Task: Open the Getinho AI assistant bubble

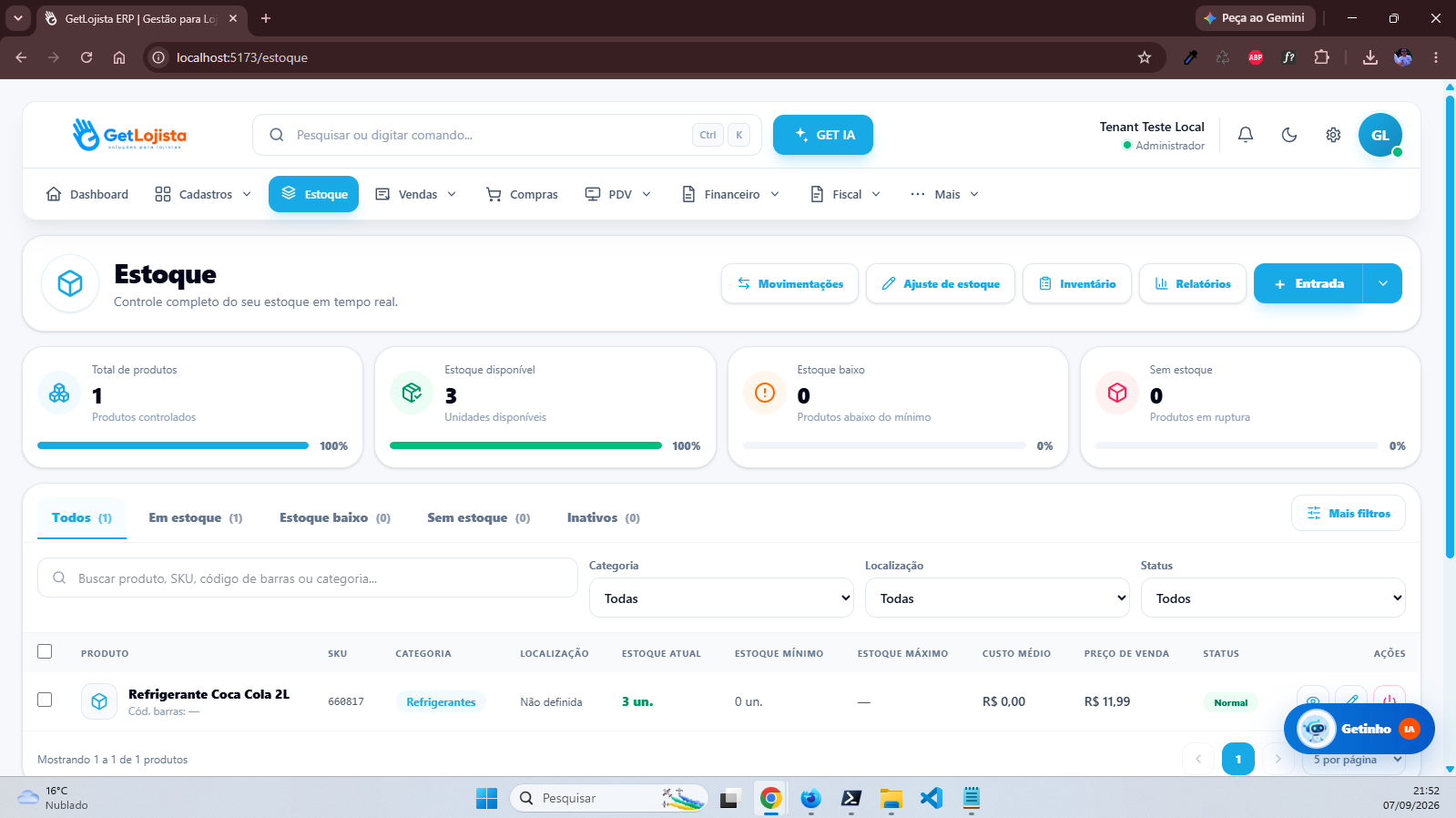Action: coord(1359,729)
